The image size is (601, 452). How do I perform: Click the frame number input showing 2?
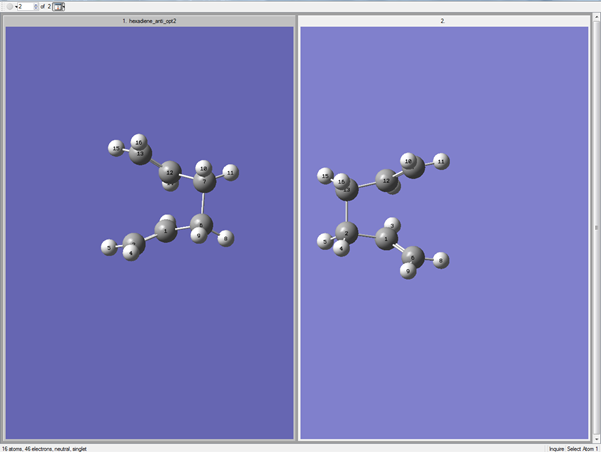26,7
